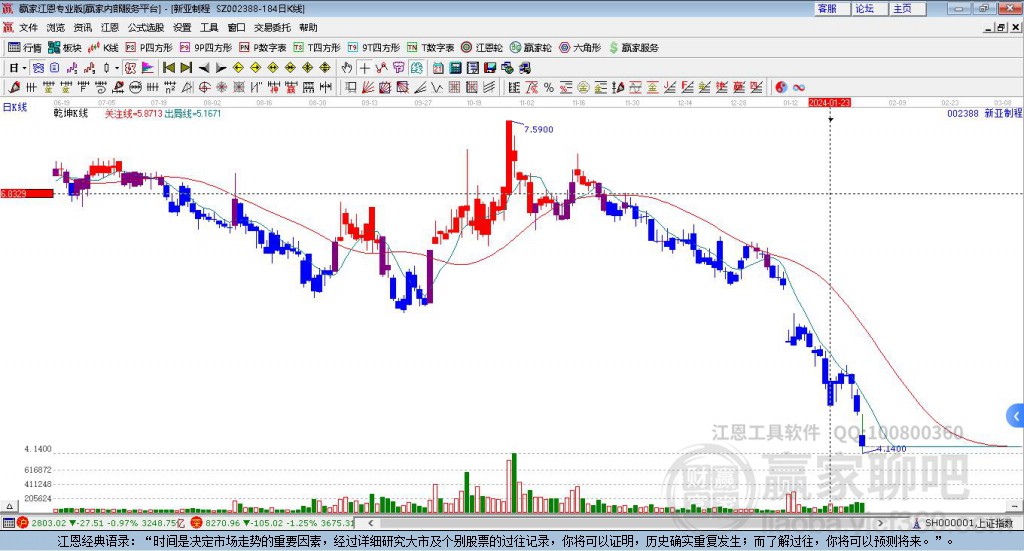Click the red 5.8329 price tag
Screen dimensions: 1024x551
[x=27, y=193]
